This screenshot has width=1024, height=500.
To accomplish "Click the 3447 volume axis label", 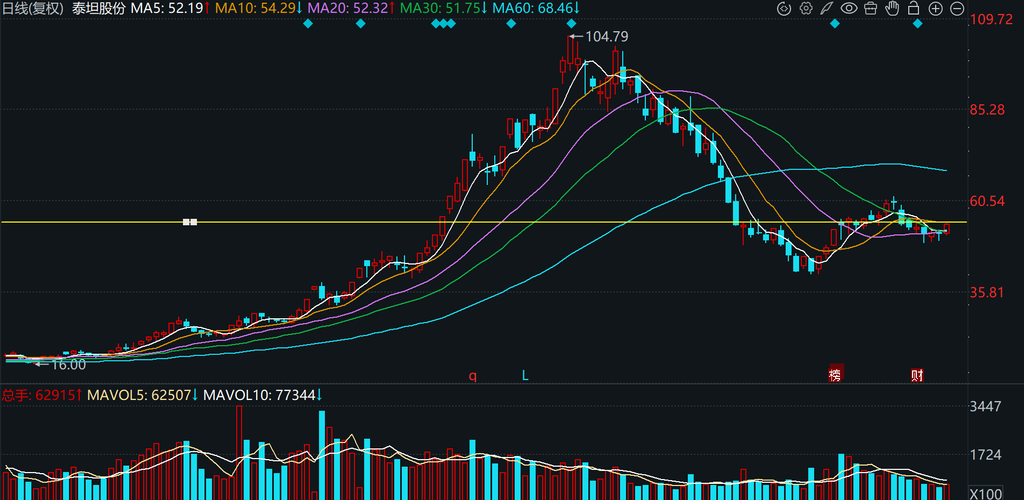I will pos(986,407).
